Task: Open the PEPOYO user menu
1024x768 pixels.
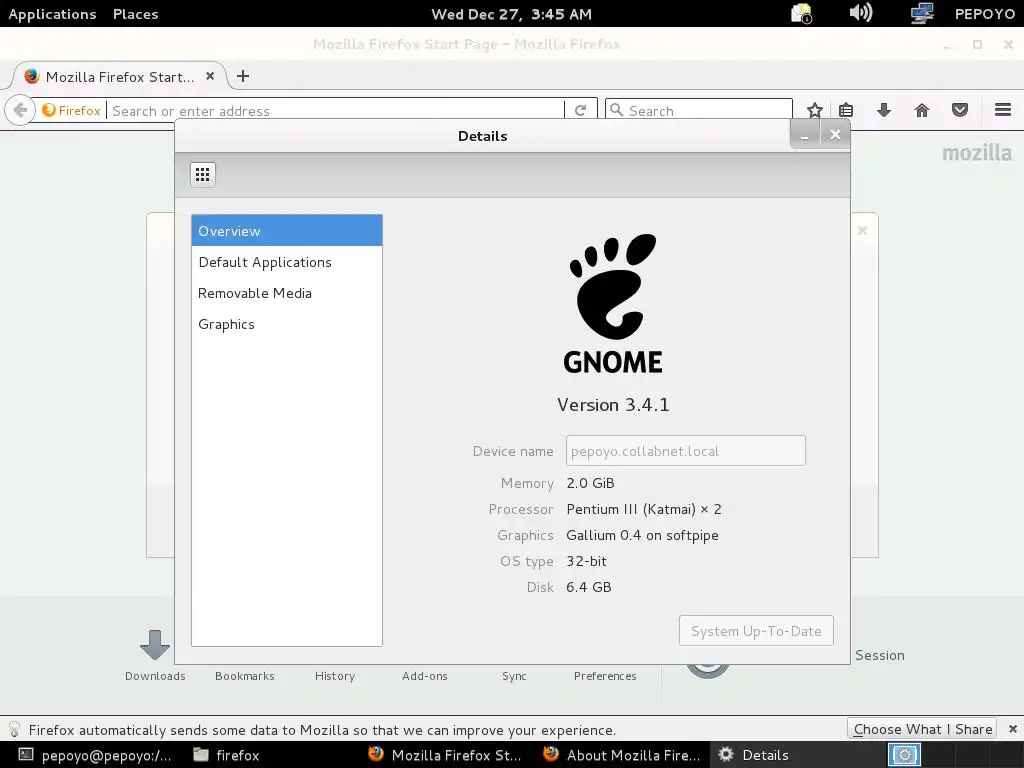Action: coord(984,14)
